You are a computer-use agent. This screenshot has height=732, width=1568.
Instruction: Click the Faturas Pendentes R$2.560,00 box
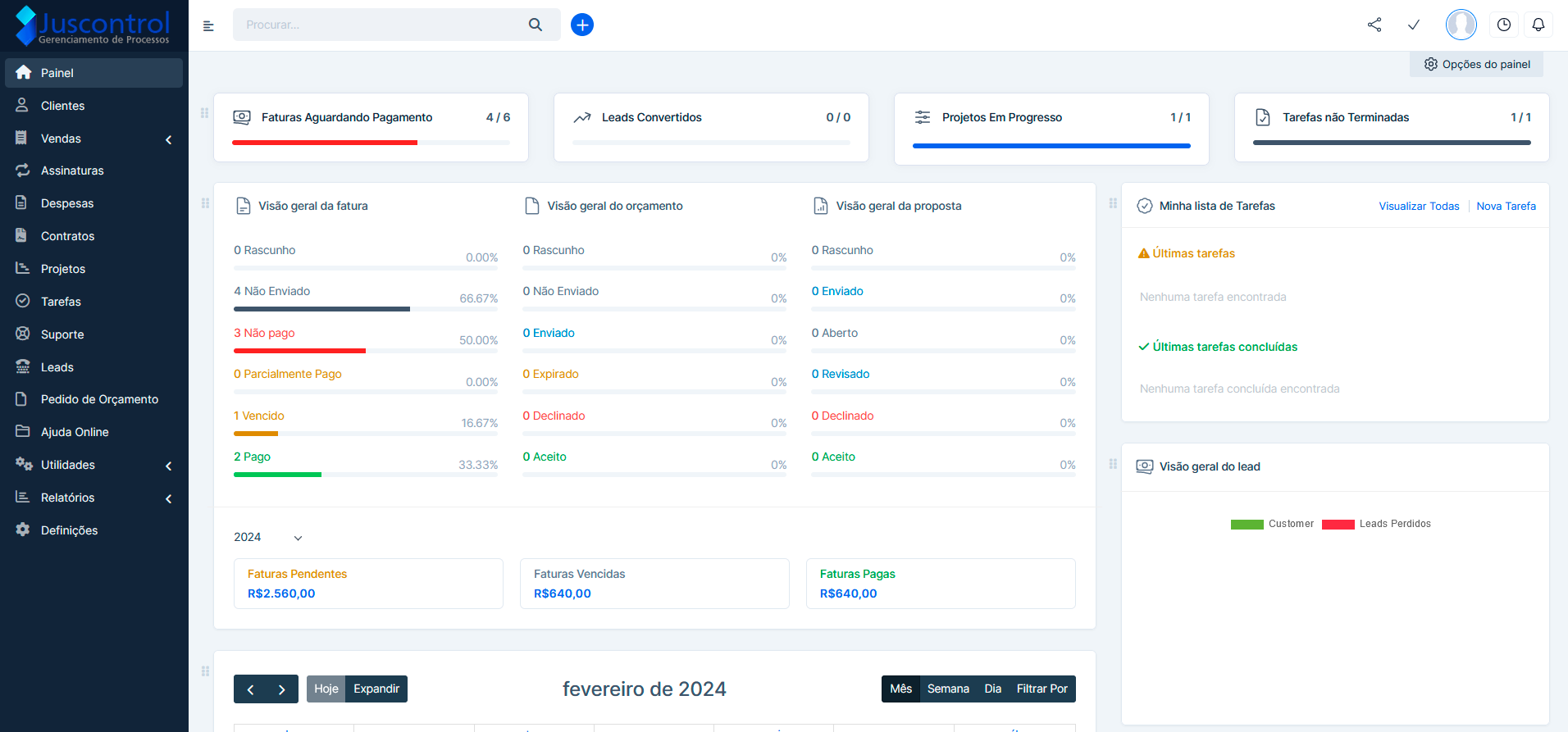[x=368, y=584]
